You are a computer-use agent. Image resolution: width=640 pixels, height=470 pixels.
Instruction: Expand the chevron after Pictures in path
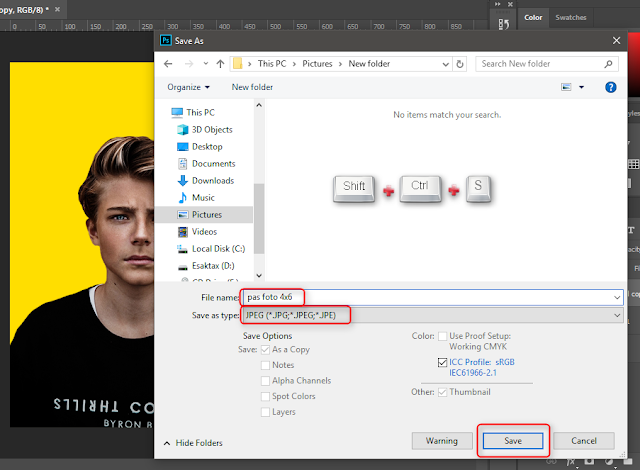[340, 64]
